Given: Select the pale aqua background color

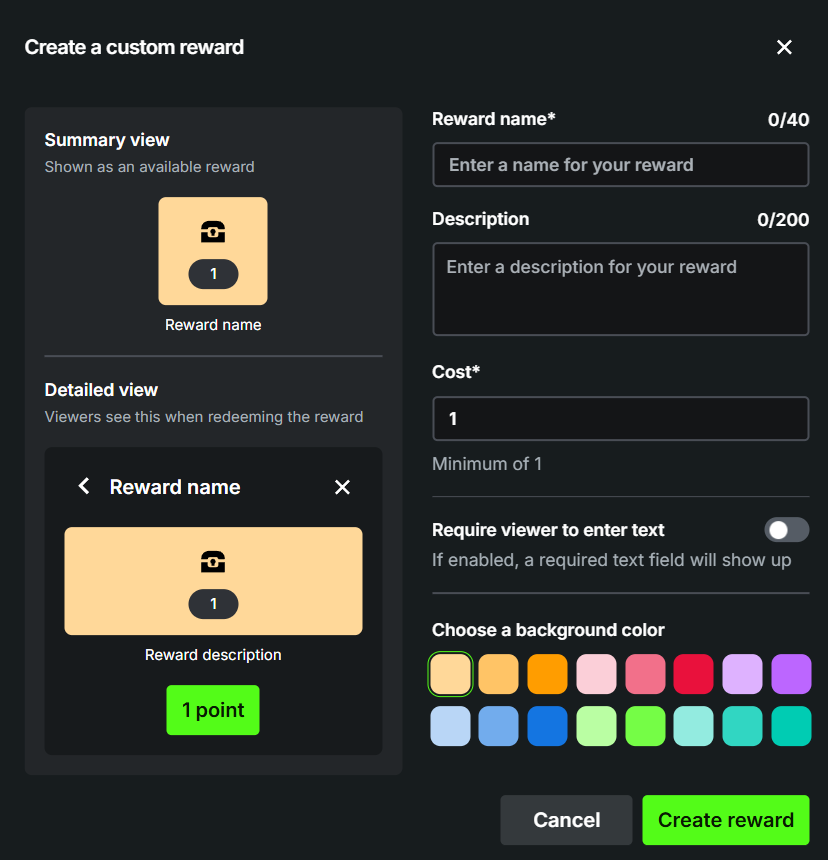Looking at the screenshot, I should tap(694, 726).
